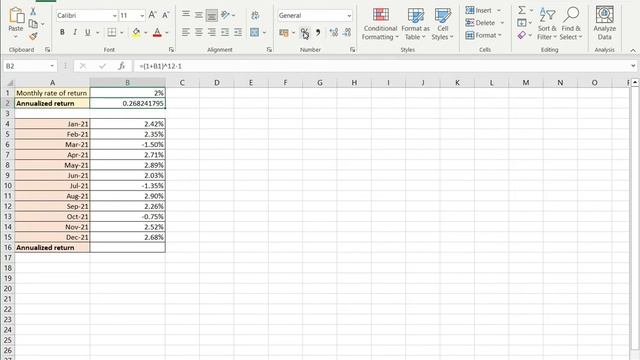Select empty cell B16 Annualized return
The width and height of the screenshot is (640, 360).
127,247
